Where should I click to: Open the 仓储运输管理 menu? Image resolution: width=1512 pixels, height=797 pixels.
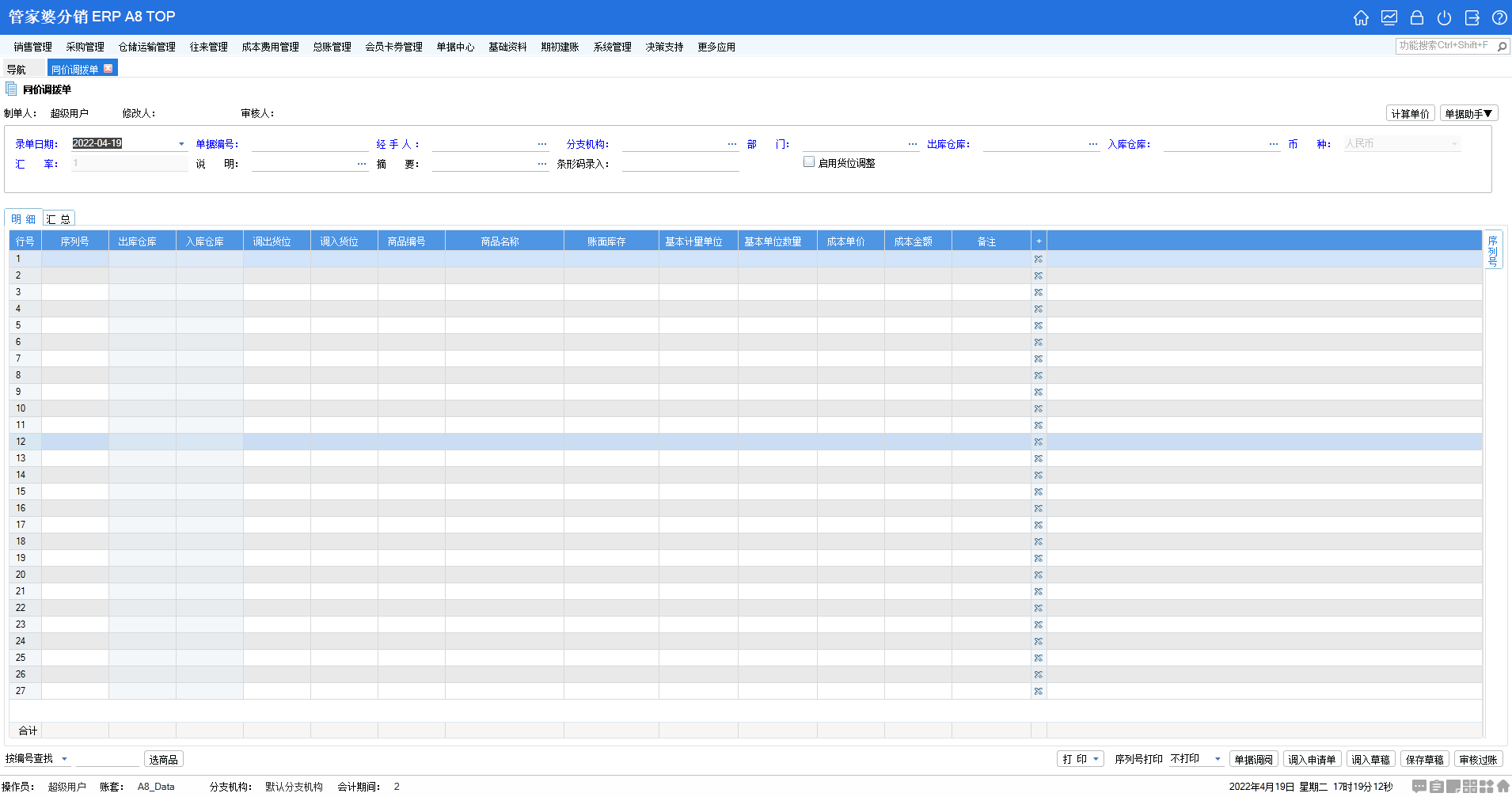tap(146, 47)
